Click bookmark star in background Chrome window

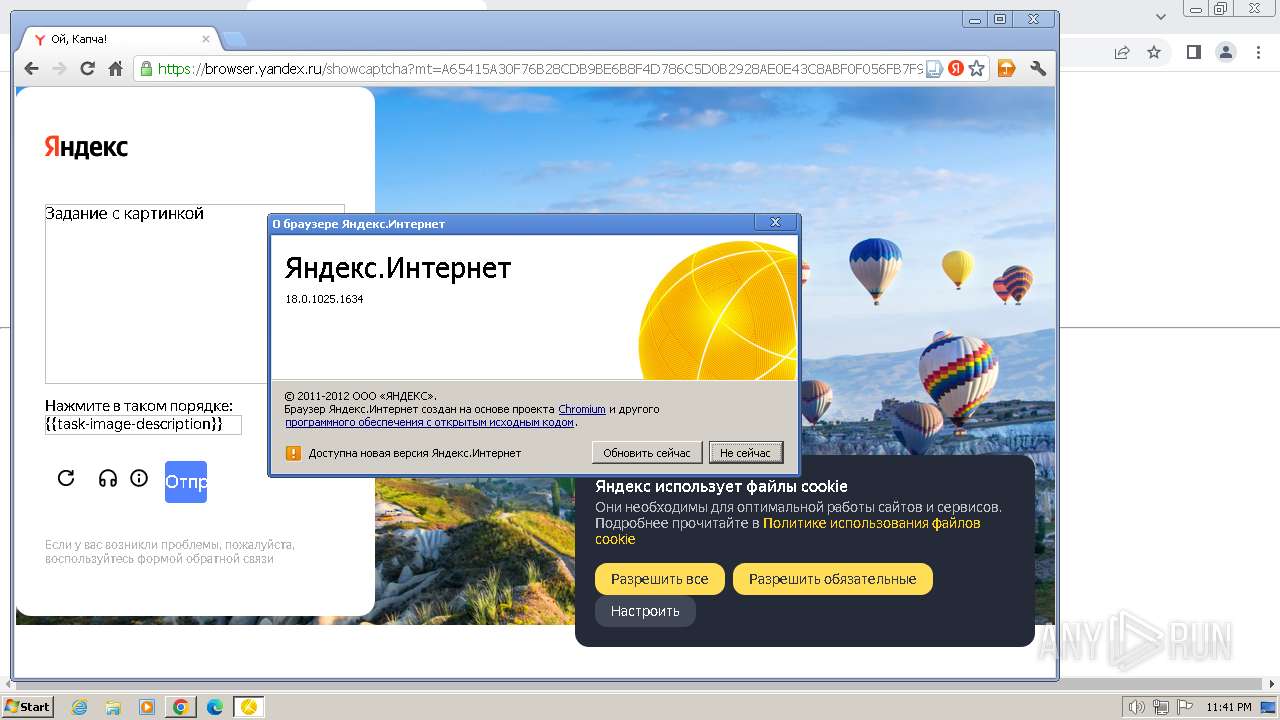click(1154, 52)
